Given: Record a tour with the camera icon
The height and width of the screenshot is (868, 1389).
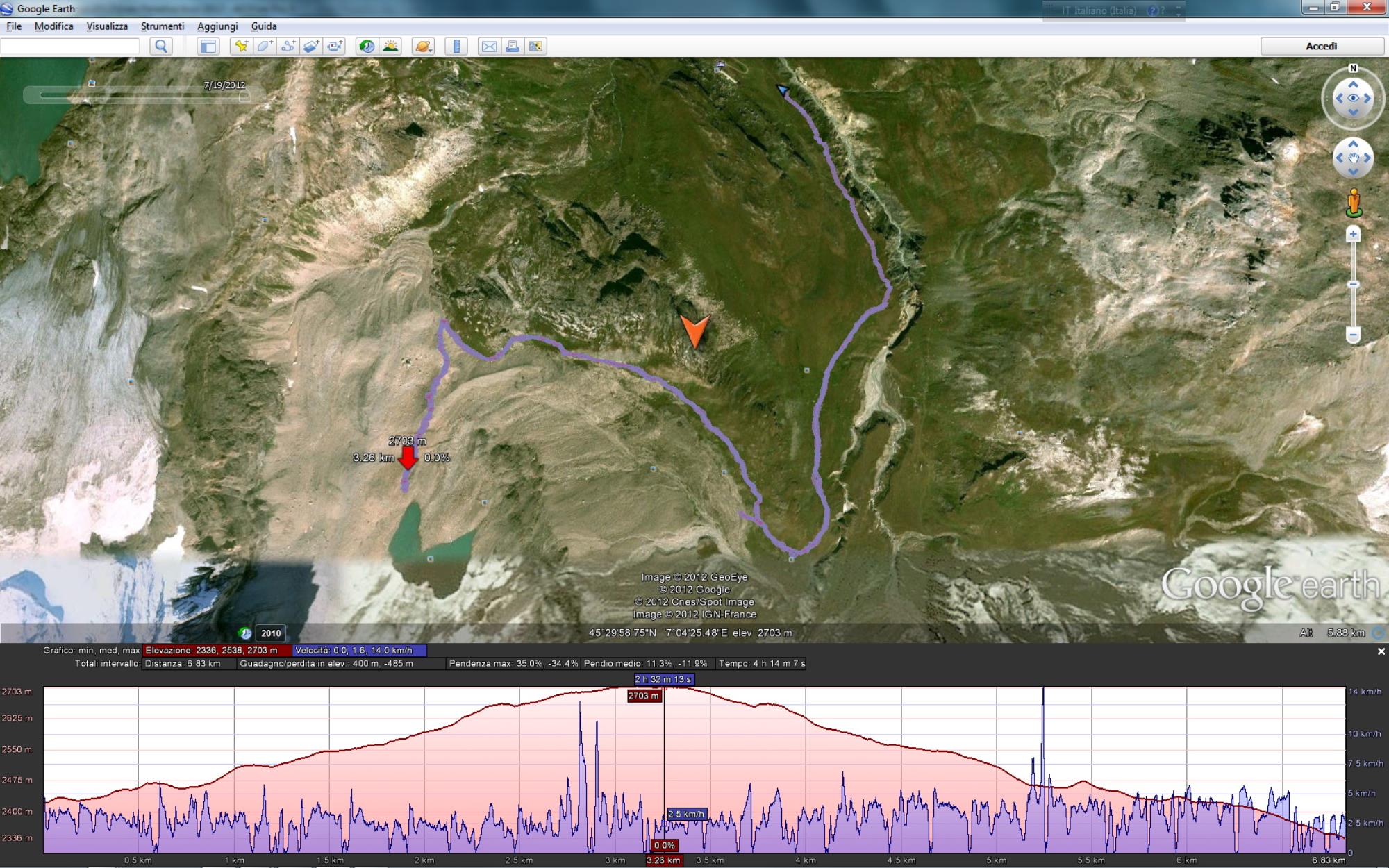Looking at the screenshot, I should 335,47.
